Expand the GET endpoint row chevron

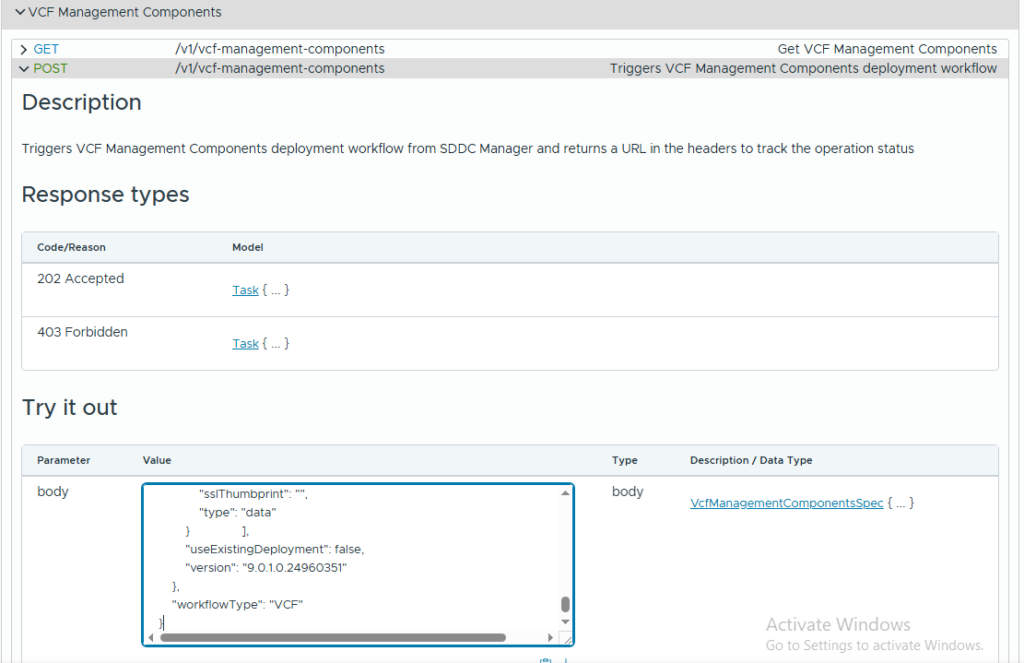pyautogui.click(x=24, y=49)
